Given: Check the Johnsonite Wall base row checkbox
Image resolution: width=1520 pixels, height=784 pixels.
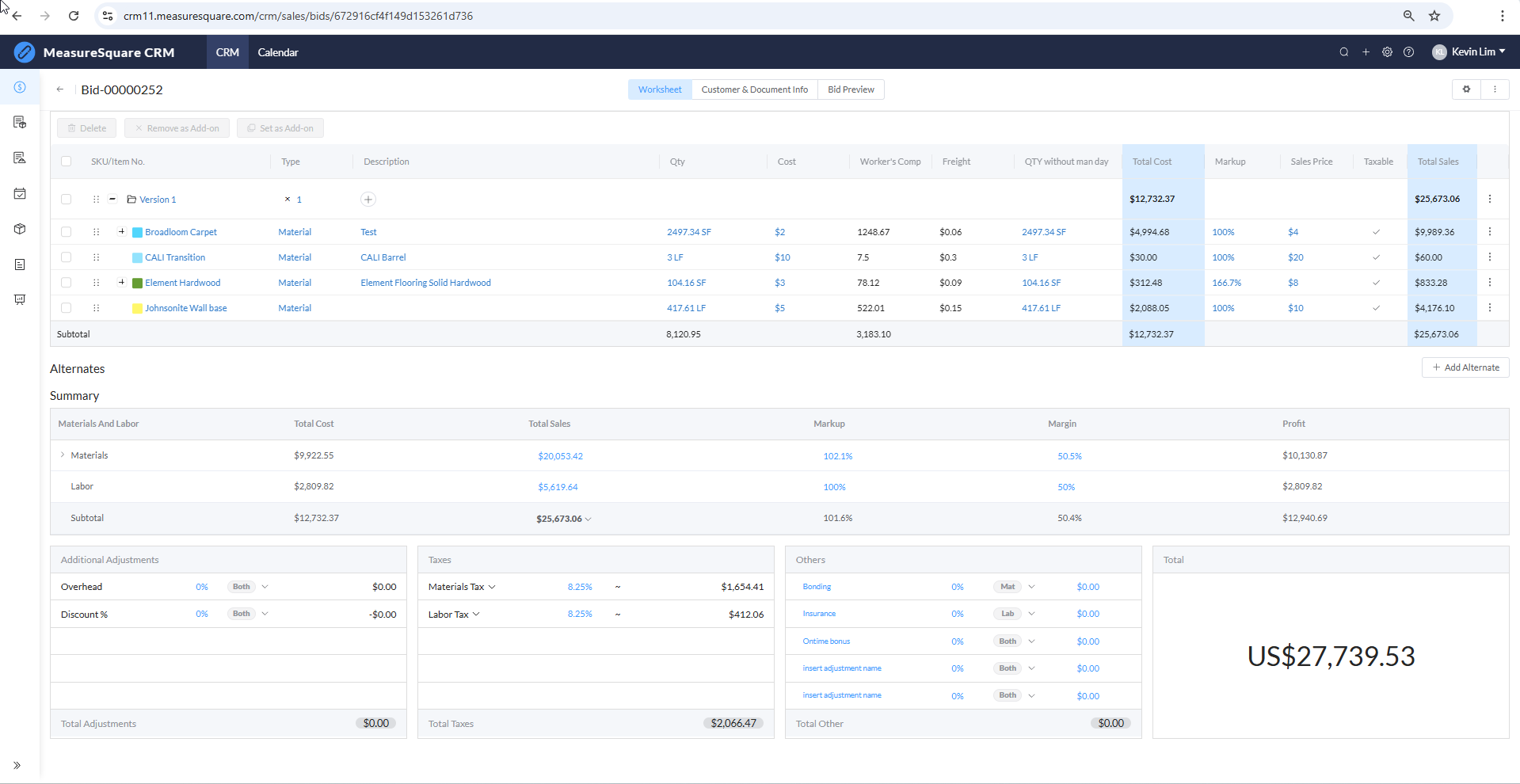Looking at the screenshot, I should (x=67, y=308).
